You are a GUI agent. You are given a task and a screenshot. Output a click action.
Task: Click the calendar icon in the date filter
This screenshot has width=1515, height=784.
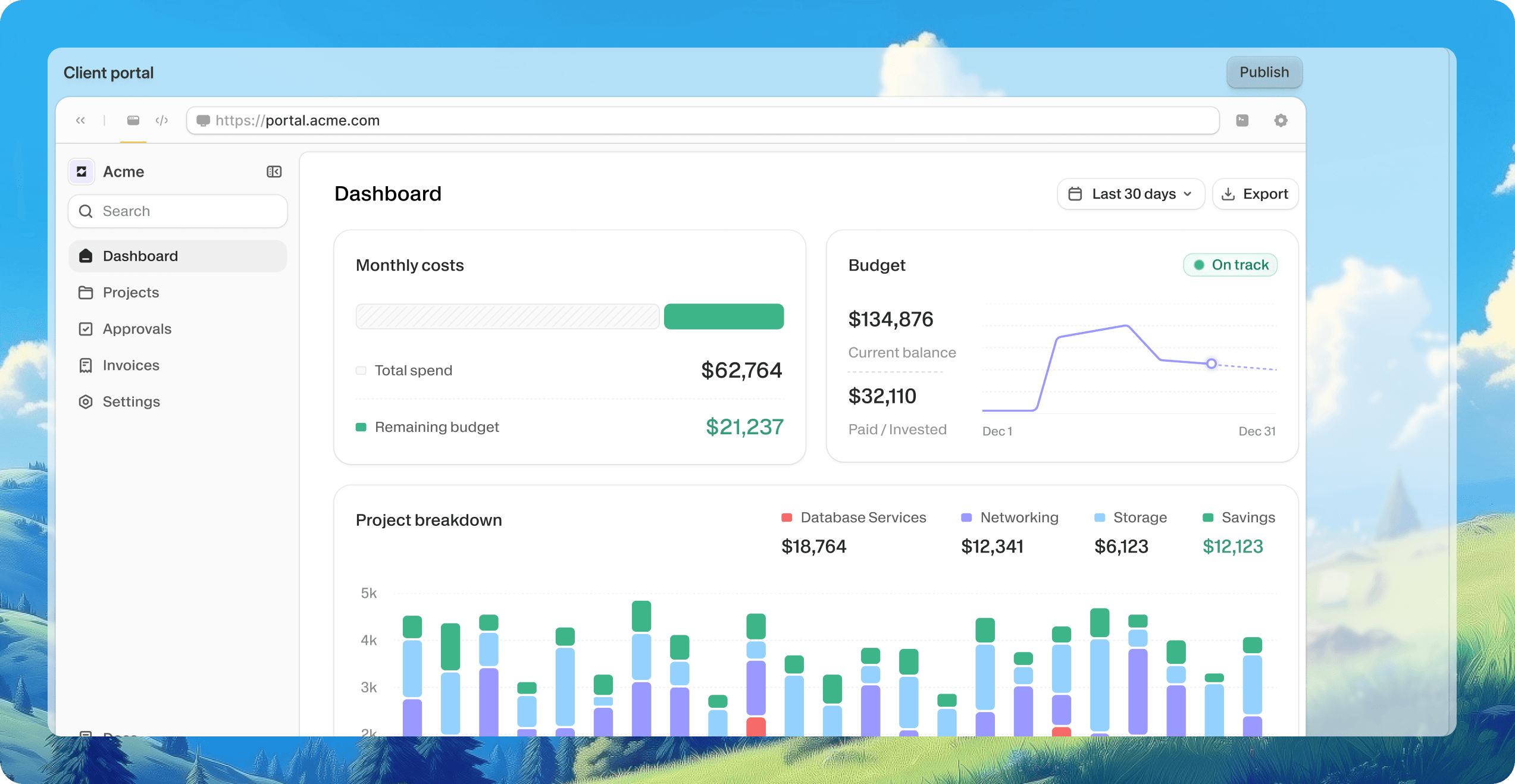1075,194
